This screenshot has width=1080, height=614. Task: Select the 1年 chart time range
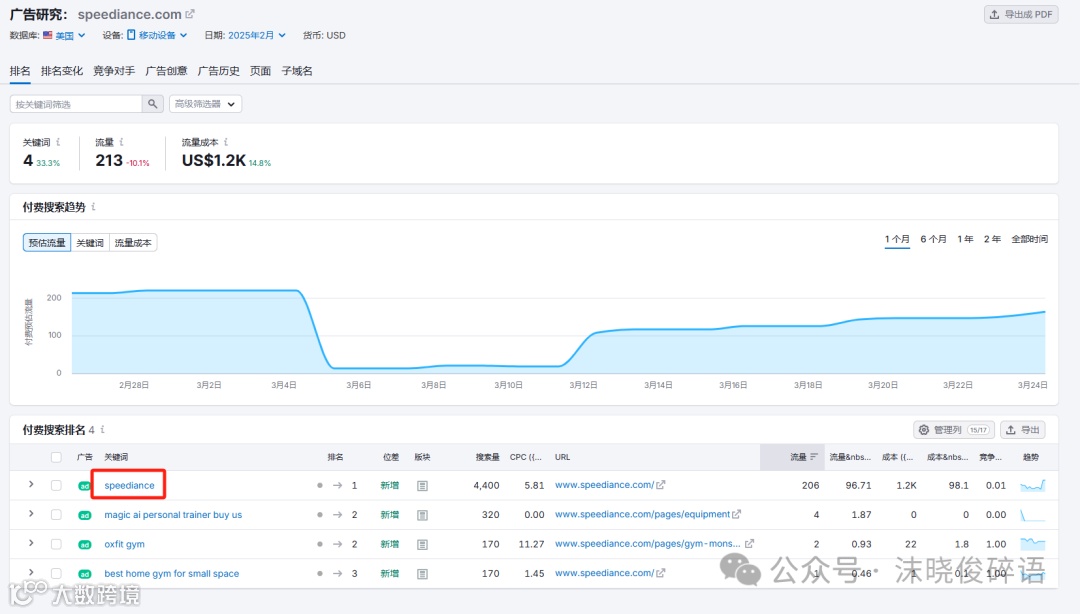pyautogui.click(x=965, y=239)
